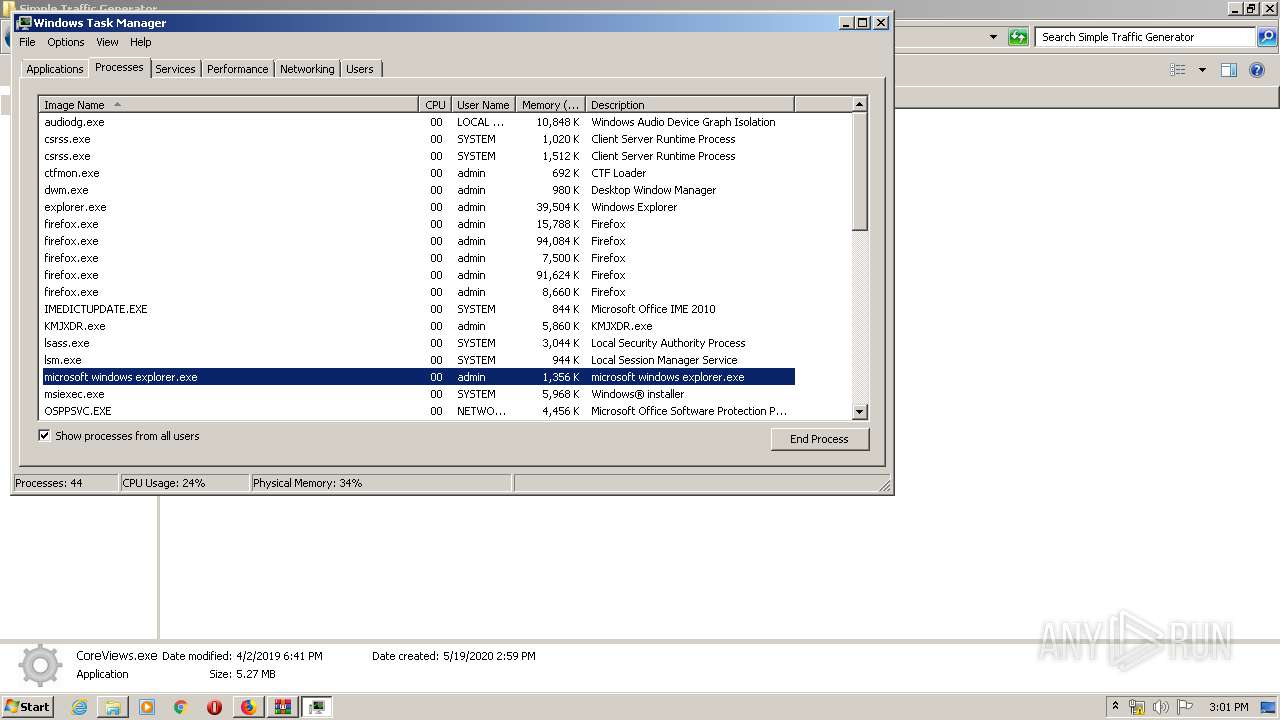Select the explorer.exe process row
Screen dimensions: 1280x720
(418, 207)
